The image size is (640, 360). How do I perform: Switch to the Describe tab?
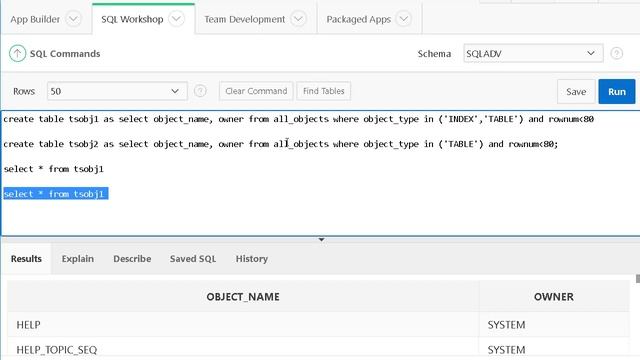click(x=132, y=259)
